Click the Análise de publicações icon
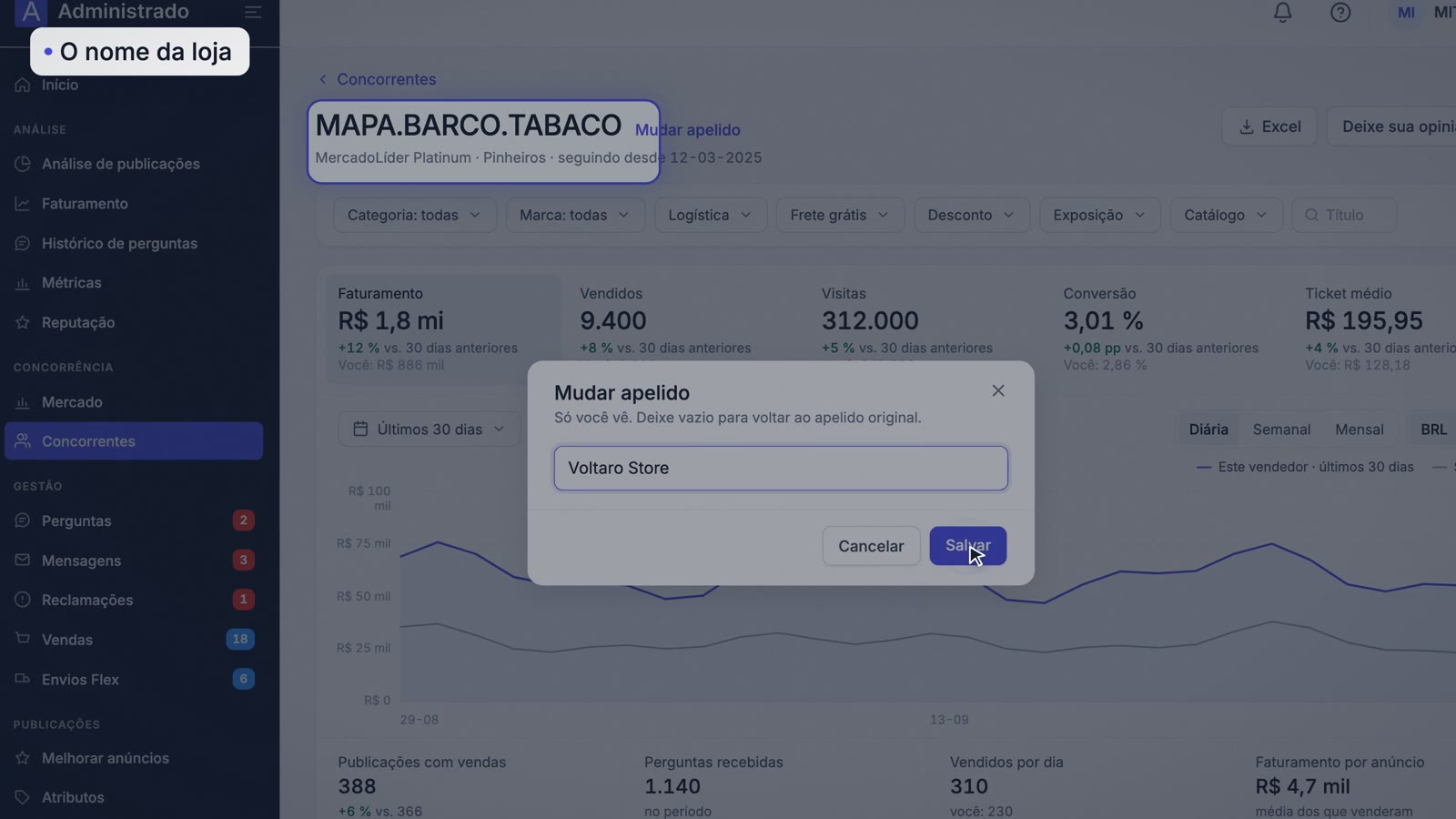Image resolution: width=1456 pixels, height=819 pixels. 23,164
